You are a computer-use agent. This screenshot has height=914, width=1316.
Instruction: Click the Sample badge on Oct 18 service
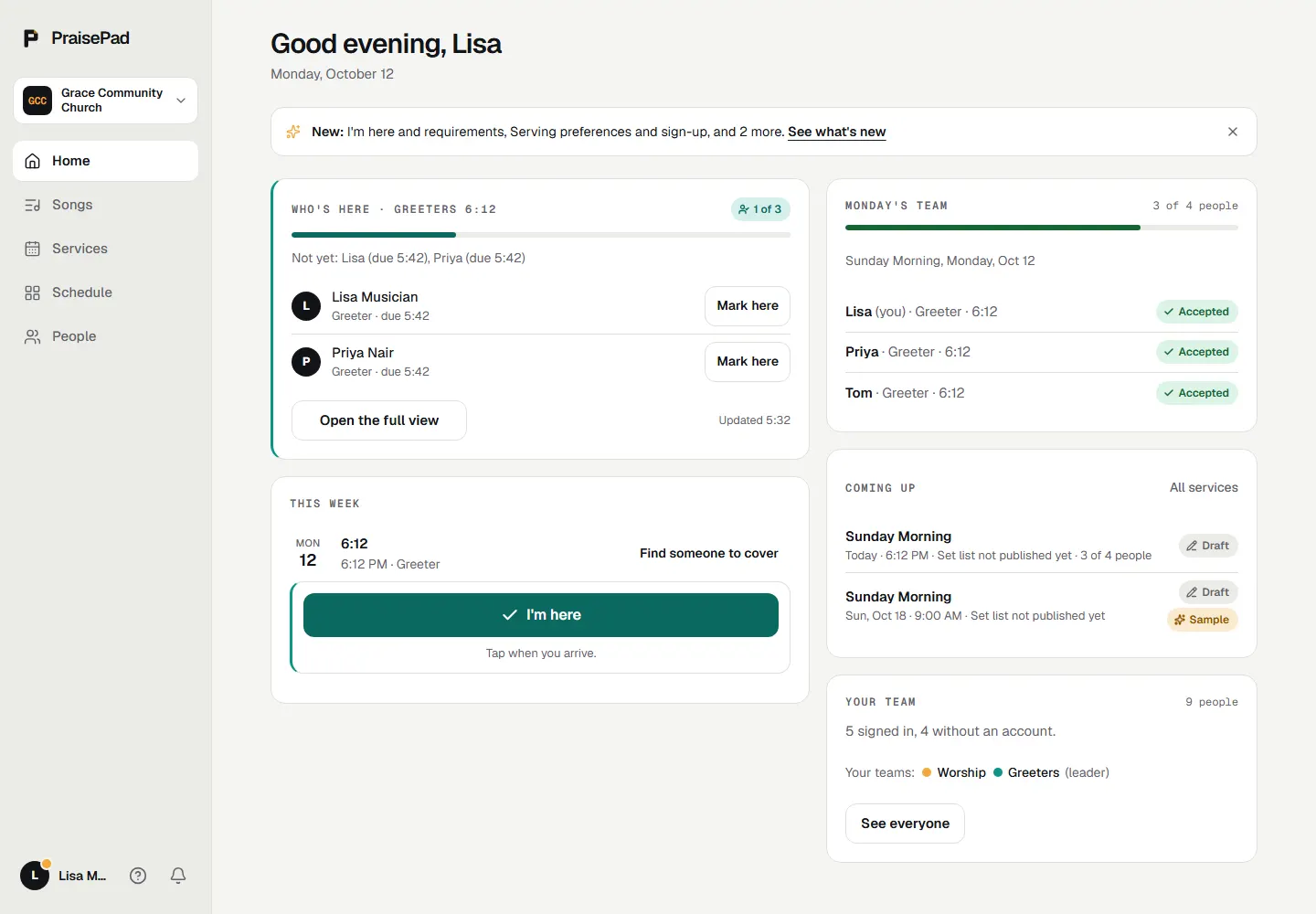(1202, 620)
